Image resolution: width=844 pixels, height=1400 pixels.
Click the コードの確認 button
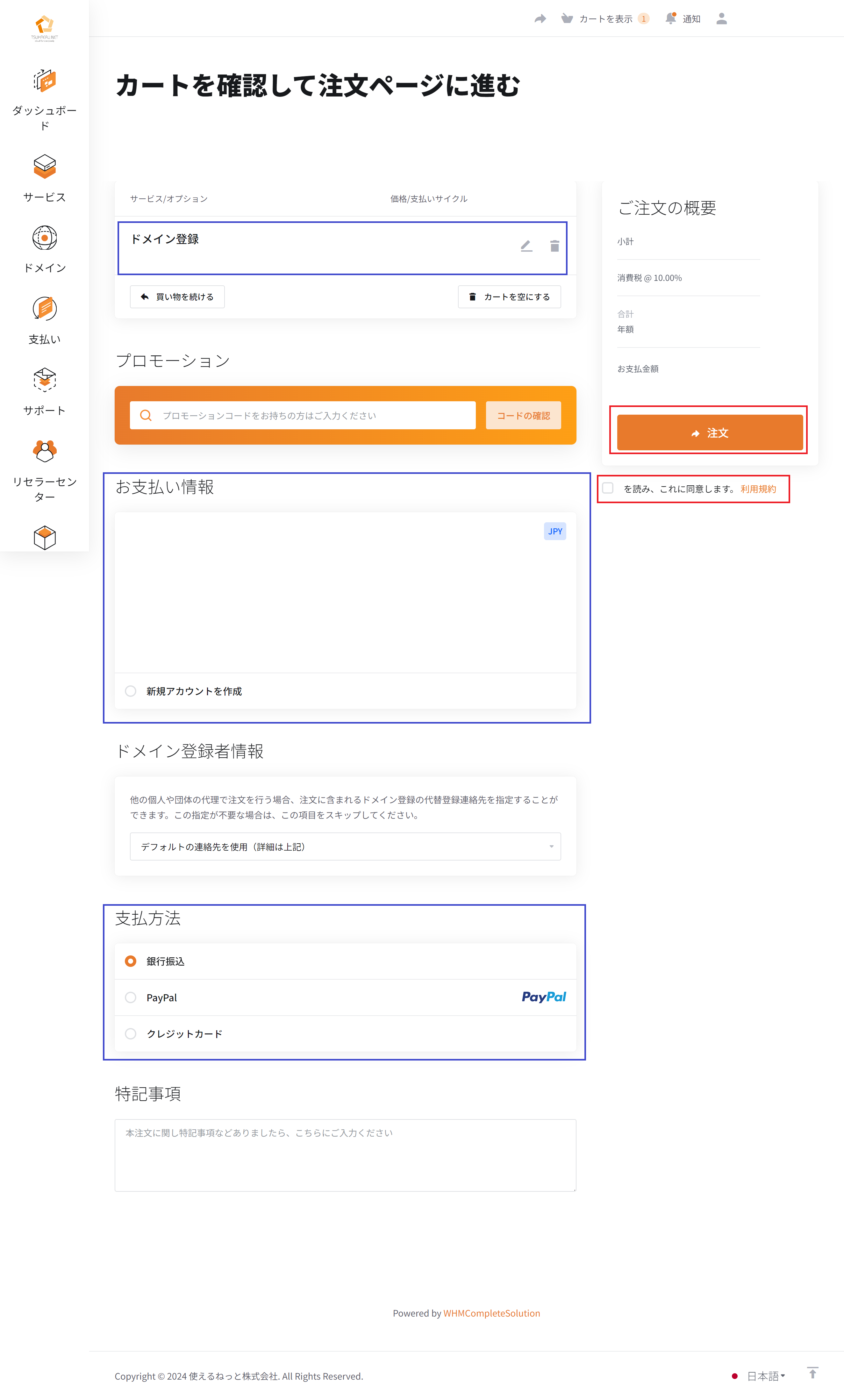[x=523, y=415]
